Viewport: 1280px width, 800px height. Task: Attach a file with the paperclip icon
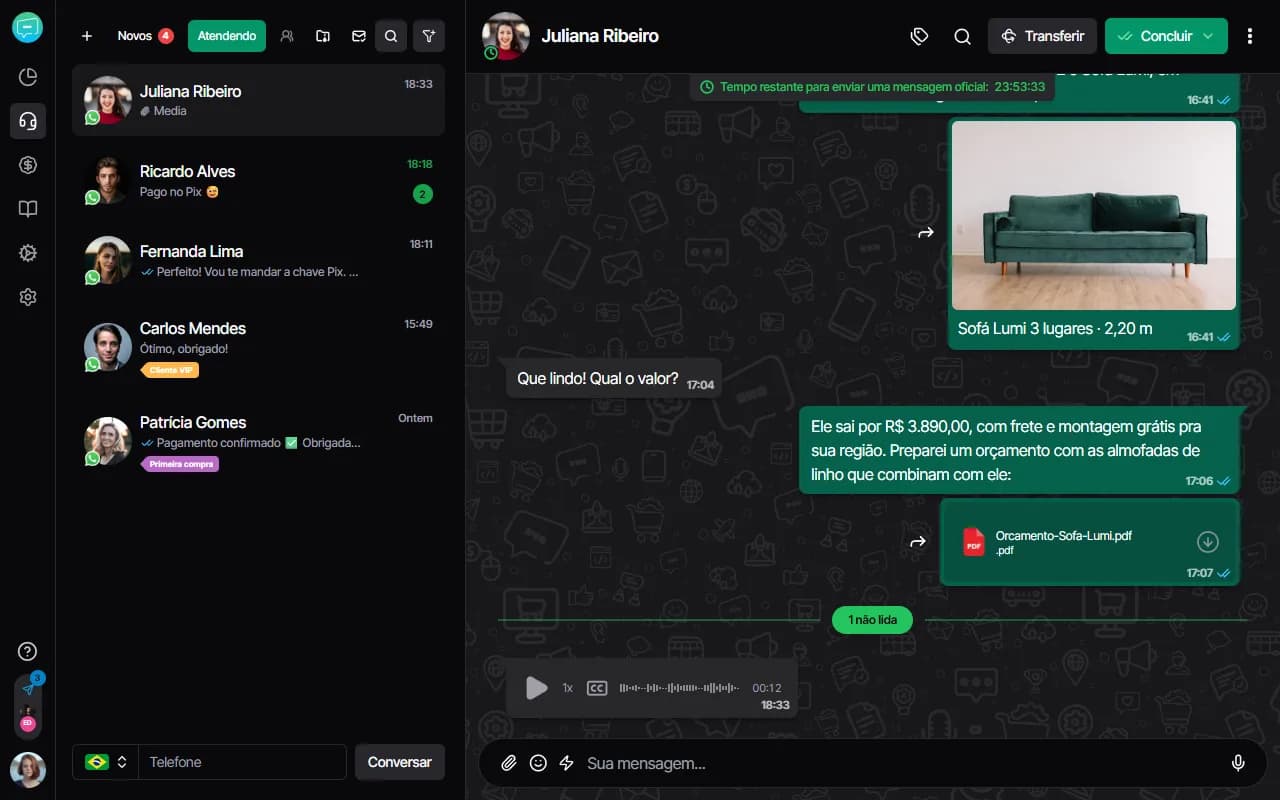509,763
